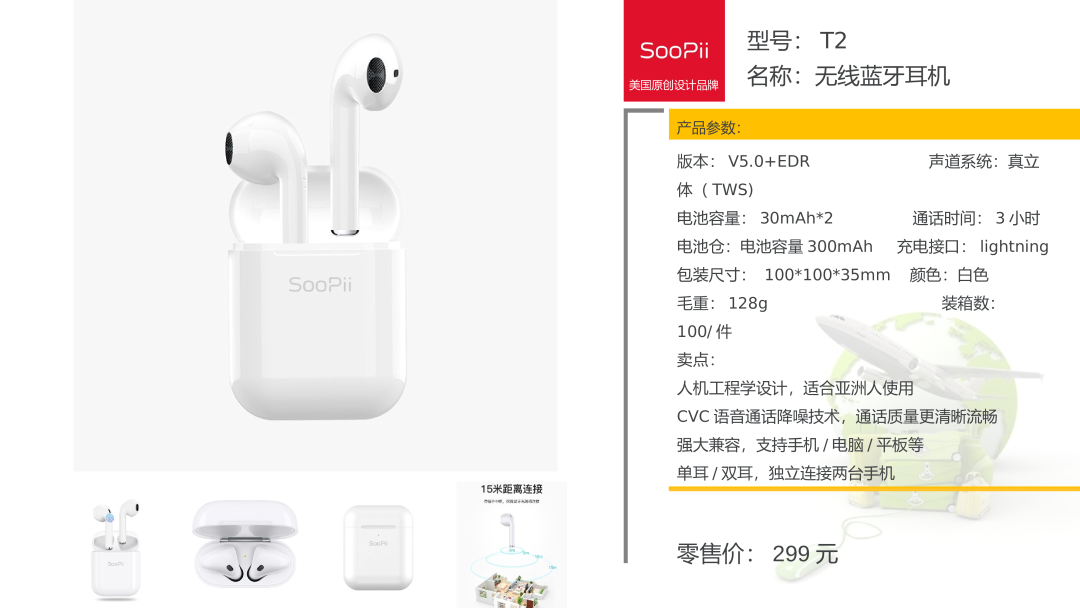Click the 美国原创设计品牌 tagline under logo
Viewport: 1080px width, 608px height.
(674, 85)
